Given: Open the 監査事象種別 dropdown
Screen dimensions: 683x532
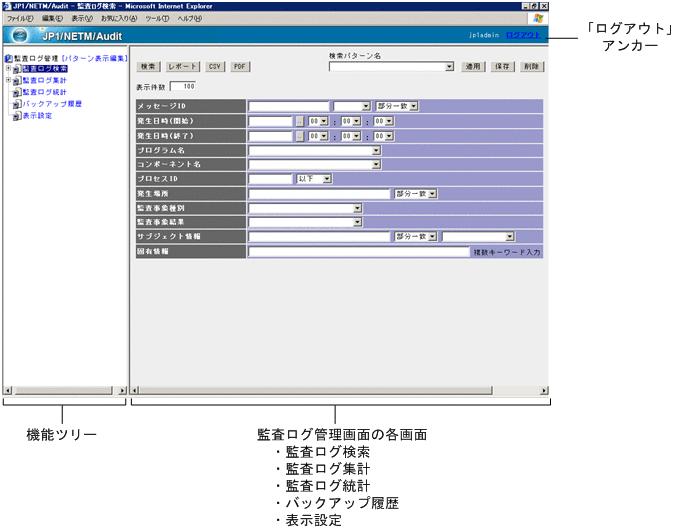Looking at the screenshot, I should click(x=357, y=208).
